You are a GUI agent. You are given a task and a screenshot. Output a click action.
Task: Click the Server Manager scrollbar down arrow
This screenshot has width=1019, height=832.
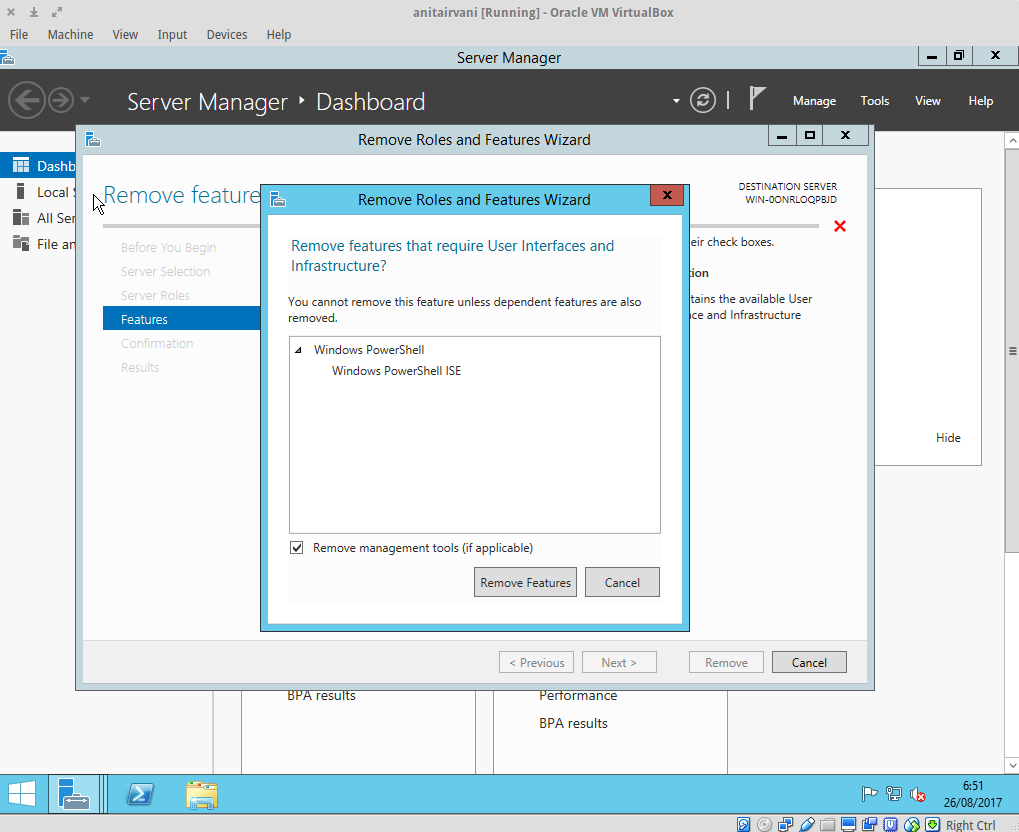(x=1012, y=765)
